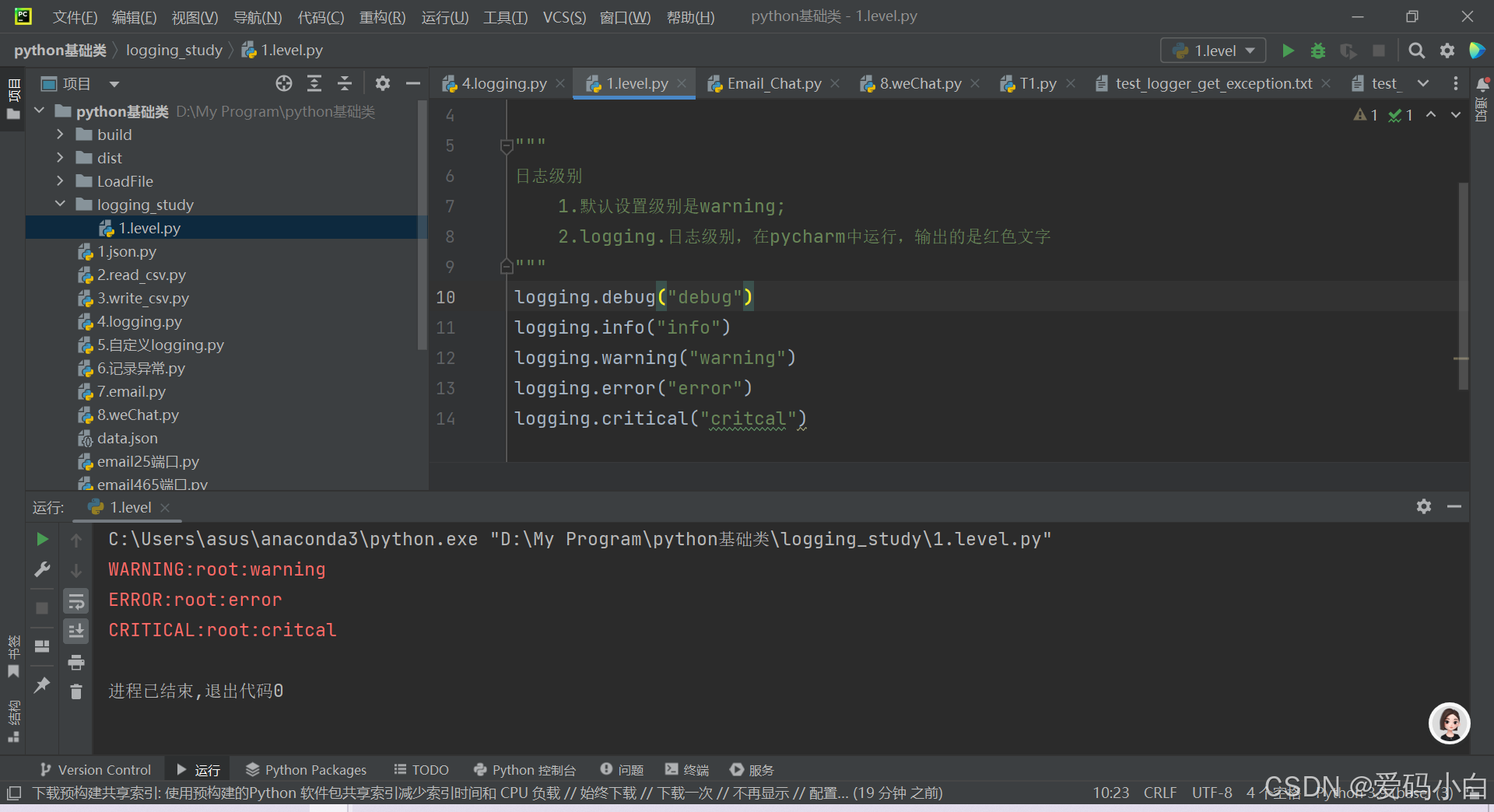Print console output using printer icon
This screenshot has width=1494, height=812.
pos(75,662)
